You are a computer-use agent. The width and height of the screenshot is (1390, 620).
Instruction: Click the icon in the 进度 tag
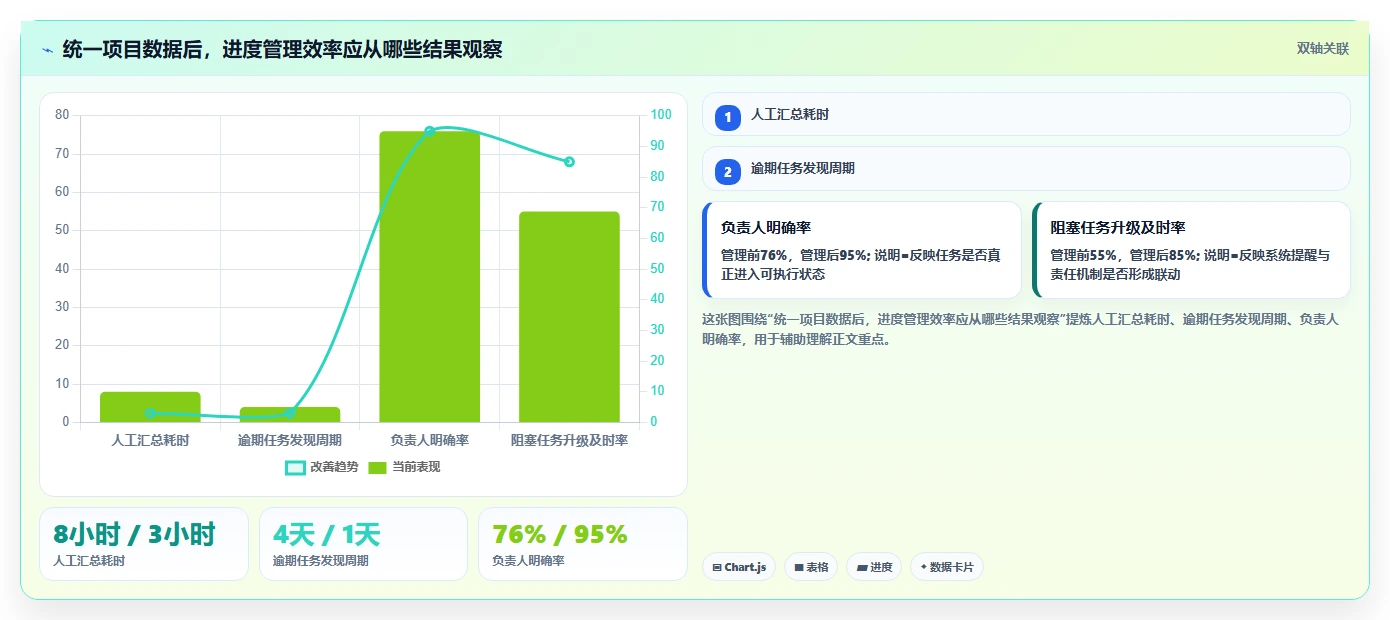[x=862, y=567]
